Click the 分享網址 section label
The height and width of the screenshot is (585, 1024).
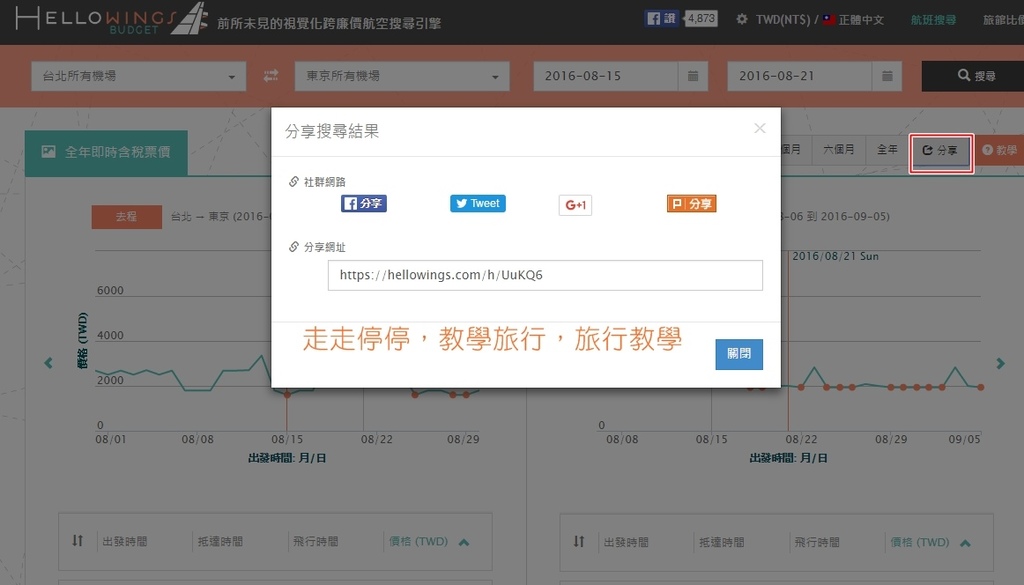pos(325,247)
